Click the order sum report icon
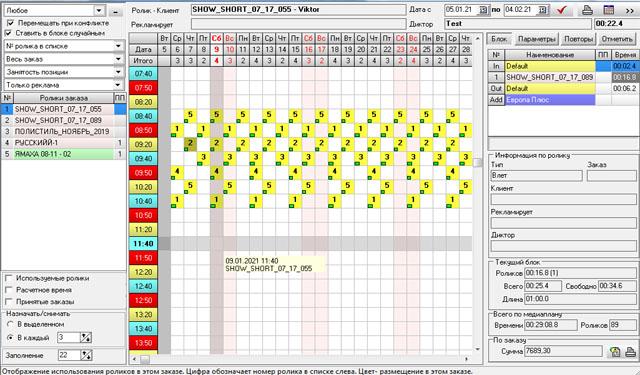The width and height of the screenshot is (640, 375). (x=615, y=352)
